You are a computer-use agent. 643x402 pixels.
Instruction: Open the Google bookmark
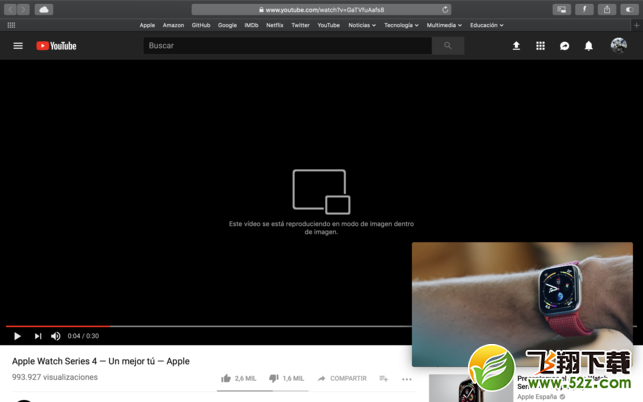227,25
